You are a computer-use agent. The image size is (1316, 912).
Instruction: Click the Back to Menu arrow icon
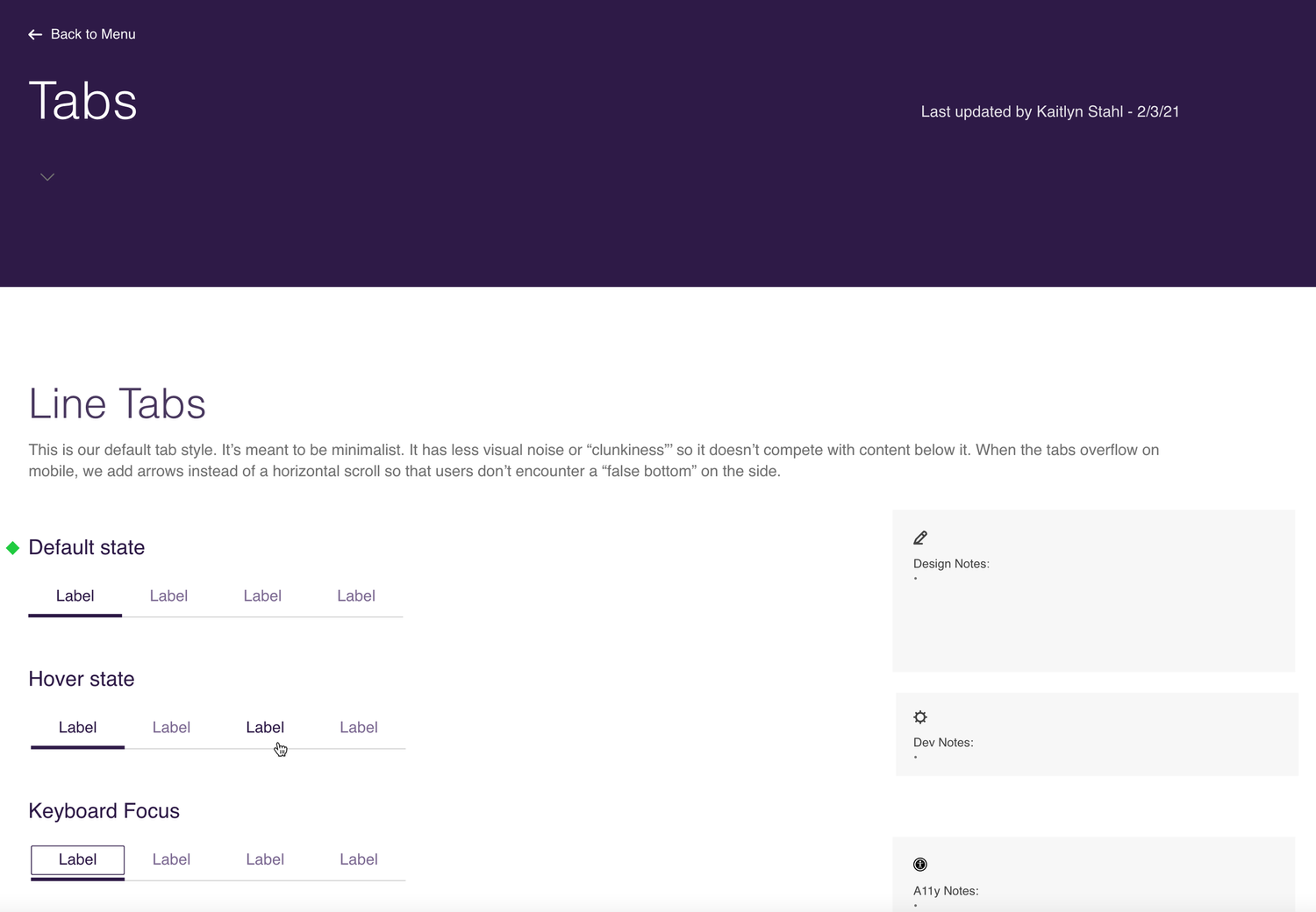[x=35, y=34]
